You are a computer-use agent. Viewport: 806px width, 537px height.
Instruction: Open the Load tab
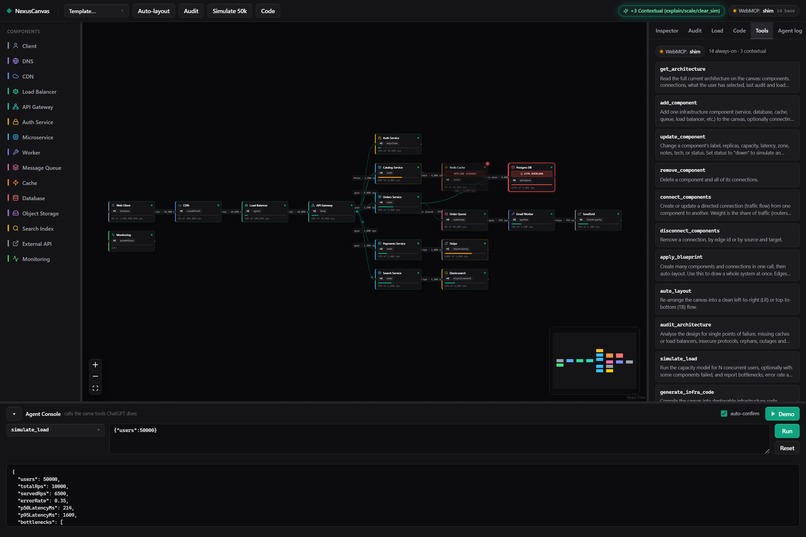[717, 31]
